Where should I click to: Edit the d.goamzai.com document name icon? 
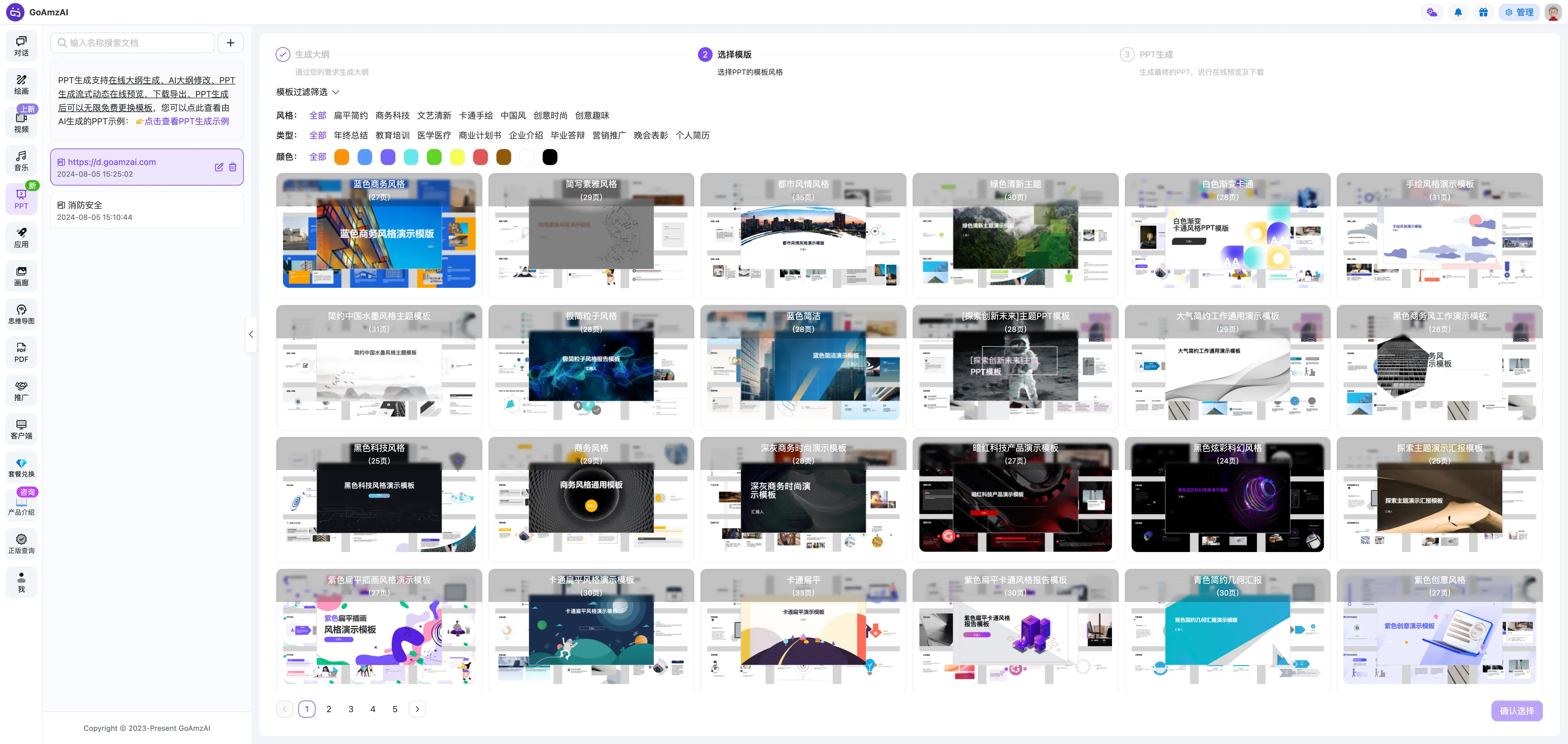[219, 167]
